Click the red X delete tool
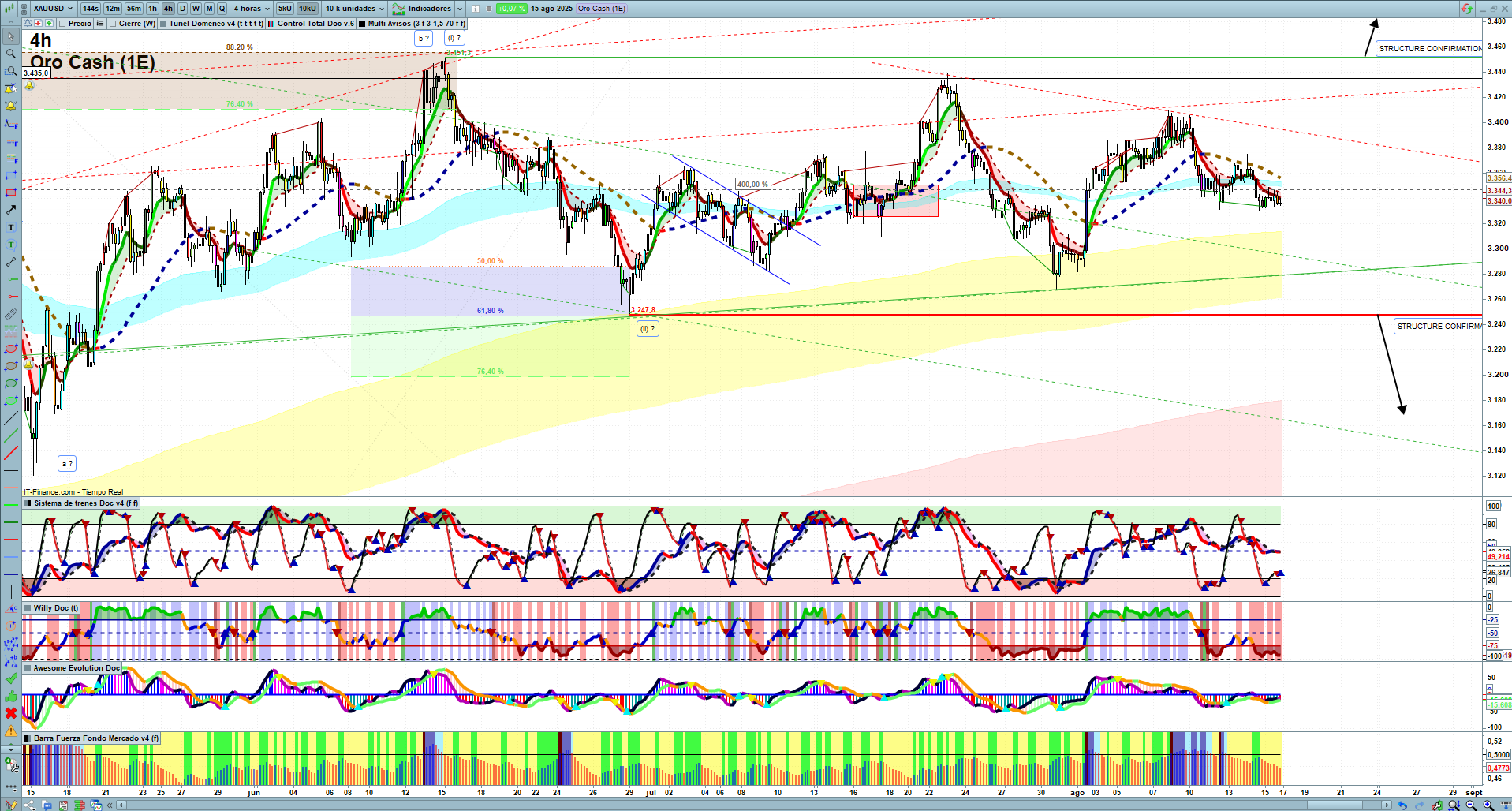This screenshot has height=811, width=1512. pyautogui.click(x=11, y=713)
